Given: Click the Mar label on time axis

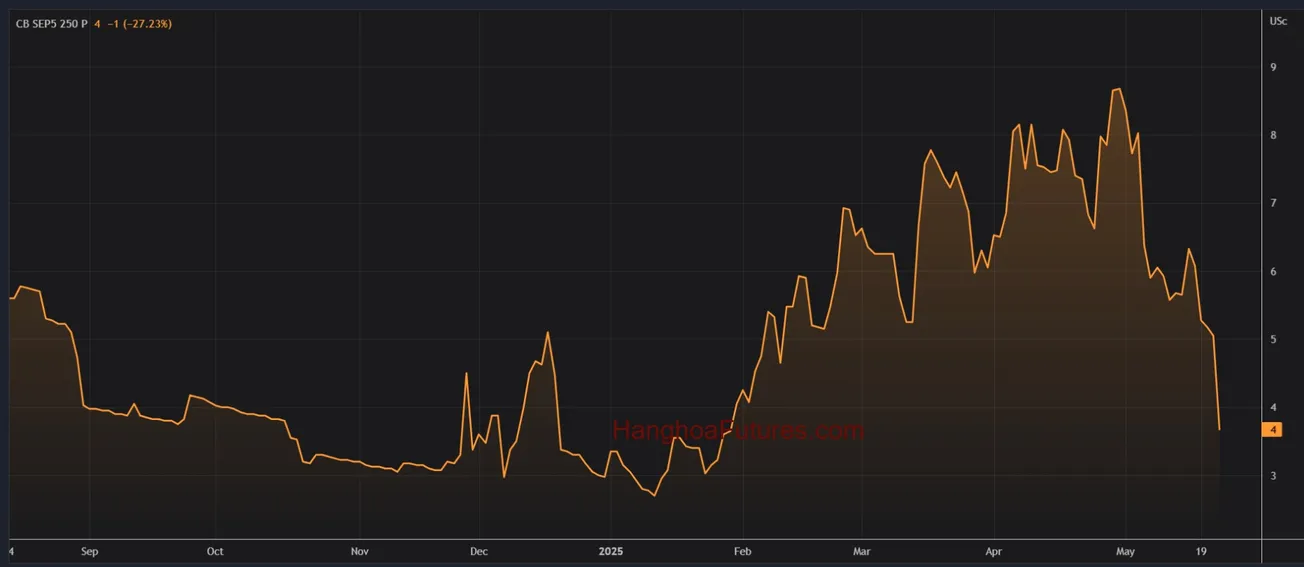Looking at the screenshot, I should pos(862,551).
